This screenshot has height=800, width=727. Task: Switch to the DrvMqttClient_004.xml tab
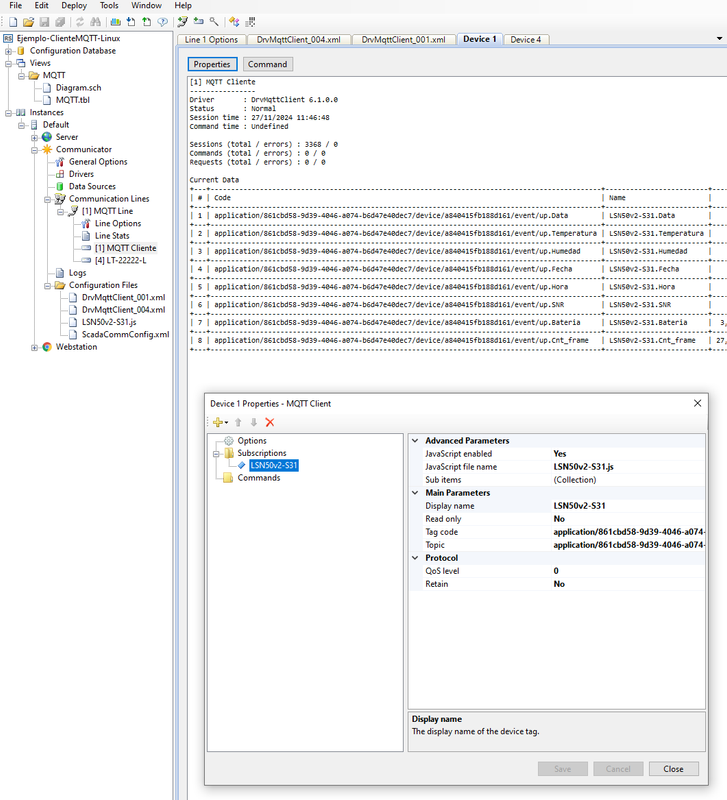[x=298, y=39]
